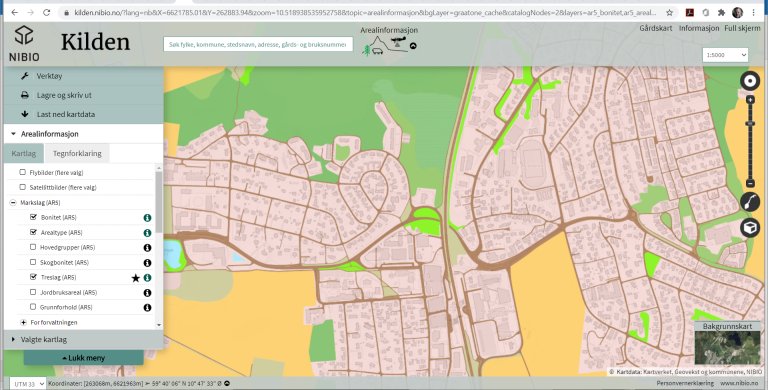This screenshot has height=390, width=768.
Task: Collapse the Markslag (AR5) tree group
Action: point(13,202)
